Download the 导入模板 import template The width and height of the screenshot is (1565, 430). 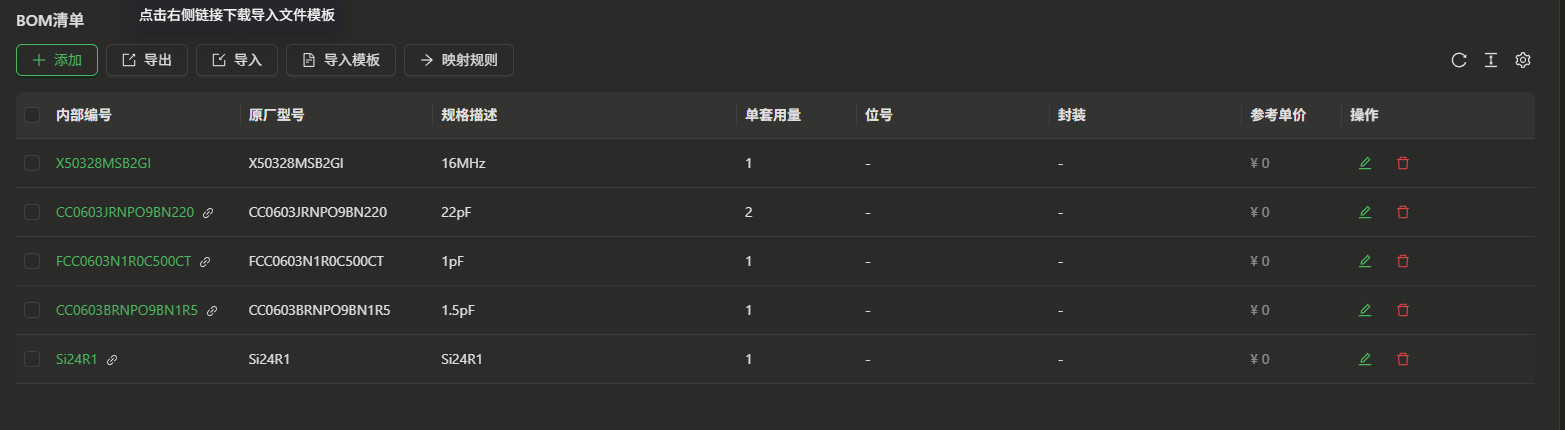coord(341,60)
